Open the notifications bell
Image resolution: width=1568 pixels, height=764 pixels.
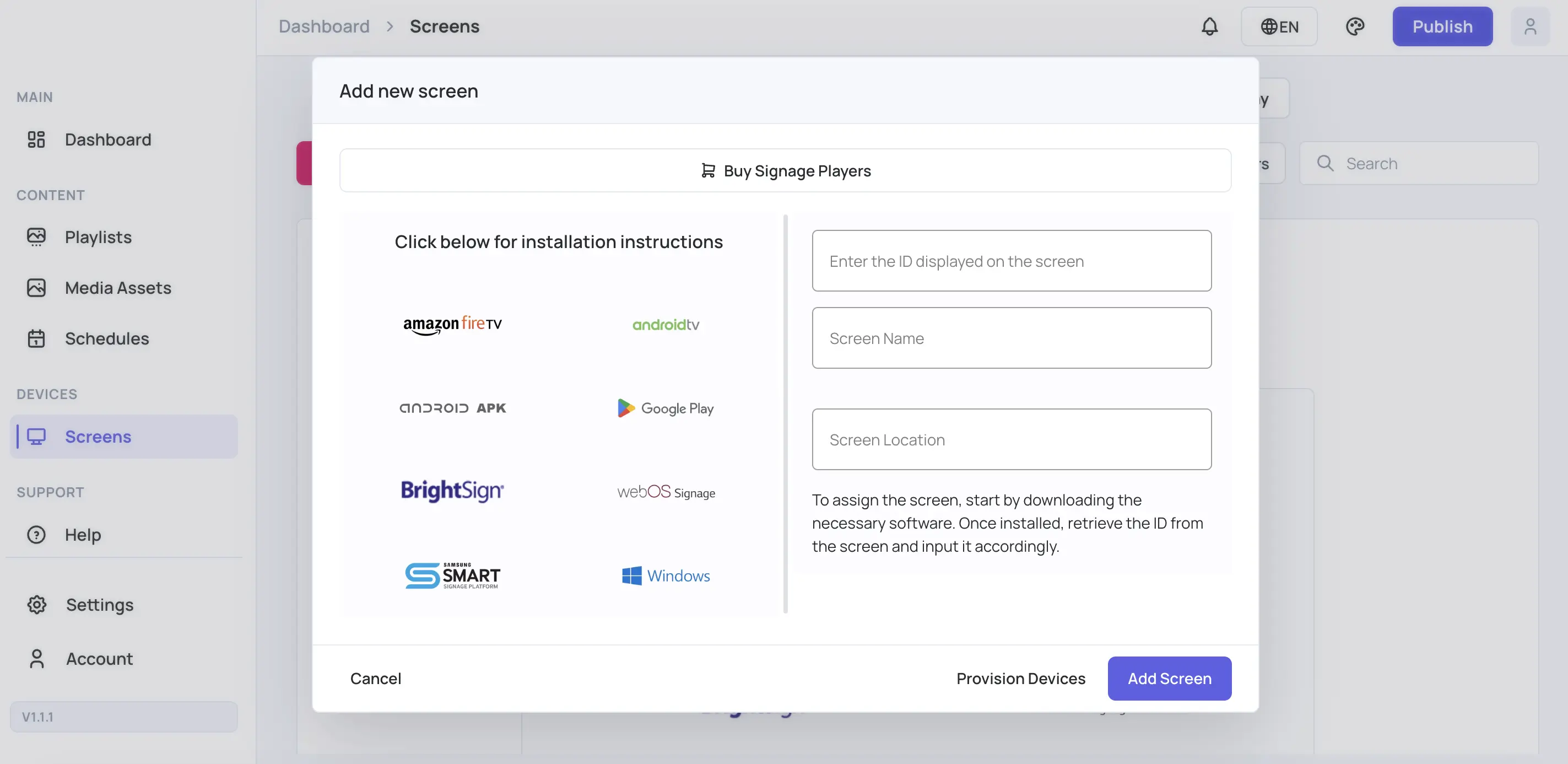click(1209, 27)
